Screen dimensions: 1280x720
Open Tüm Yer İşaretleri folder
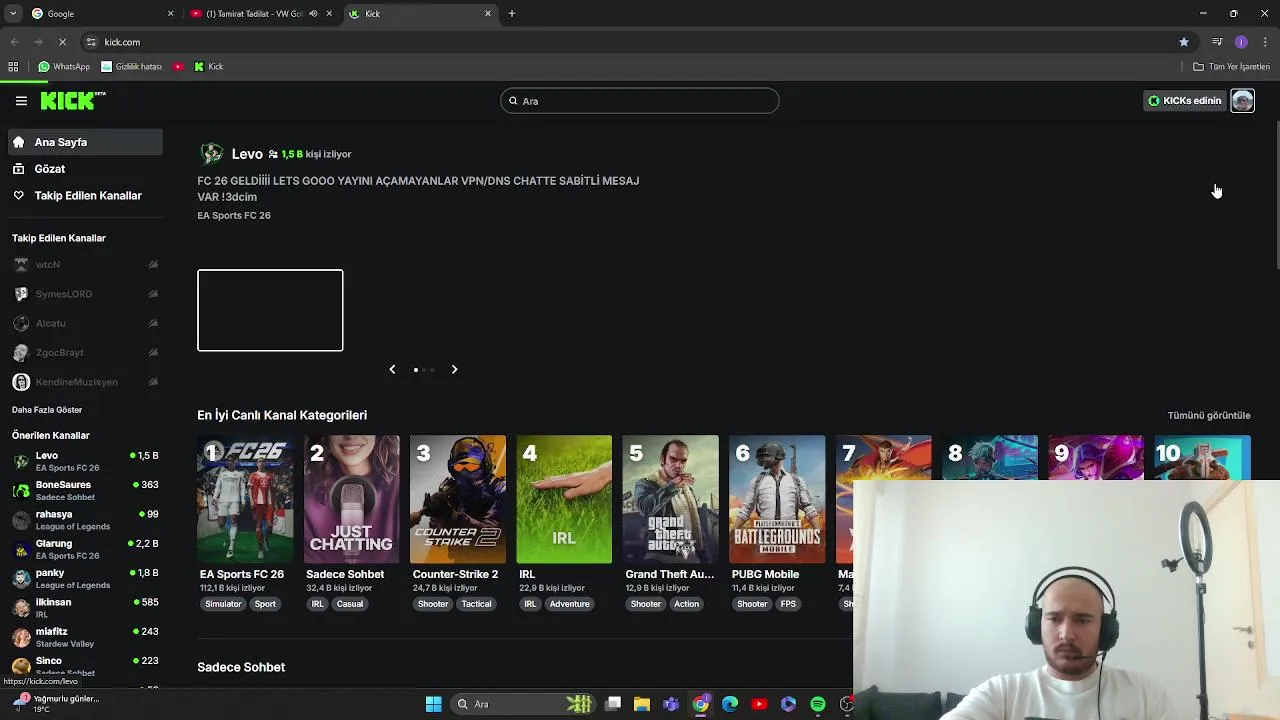pyautogui.click(x=1232, y=67)
